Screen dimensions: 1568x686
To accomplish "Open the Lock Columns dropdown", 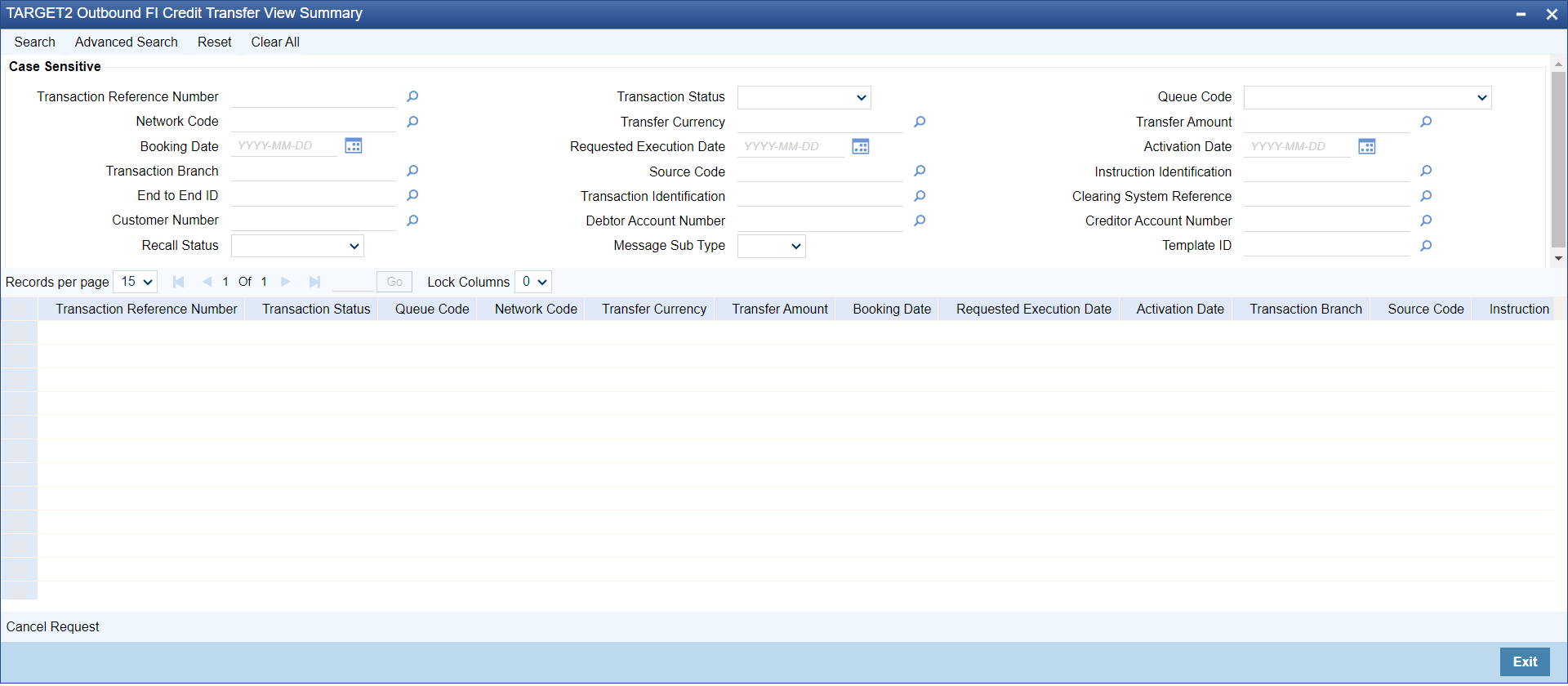I will (533, 282).
